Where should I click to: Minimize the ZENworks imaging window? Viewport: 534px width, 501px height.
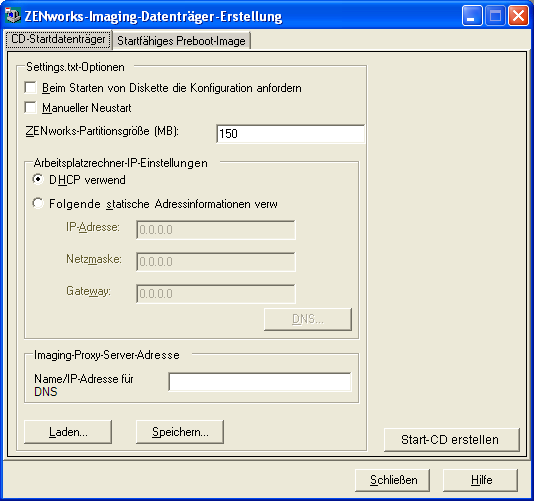(x=472, y=16)
